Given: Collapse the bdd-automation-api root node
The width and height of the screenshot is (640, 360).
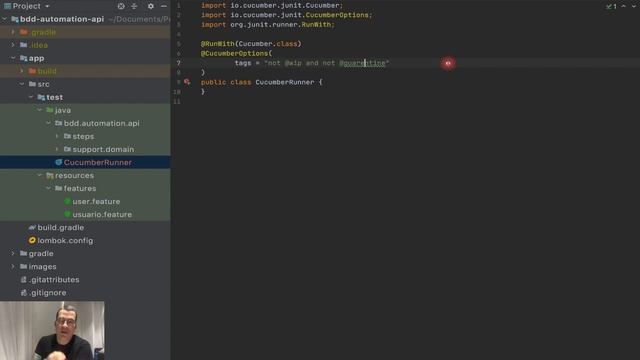Looking at the screenshot, I should pyautogui.click(x=4, y=19).
